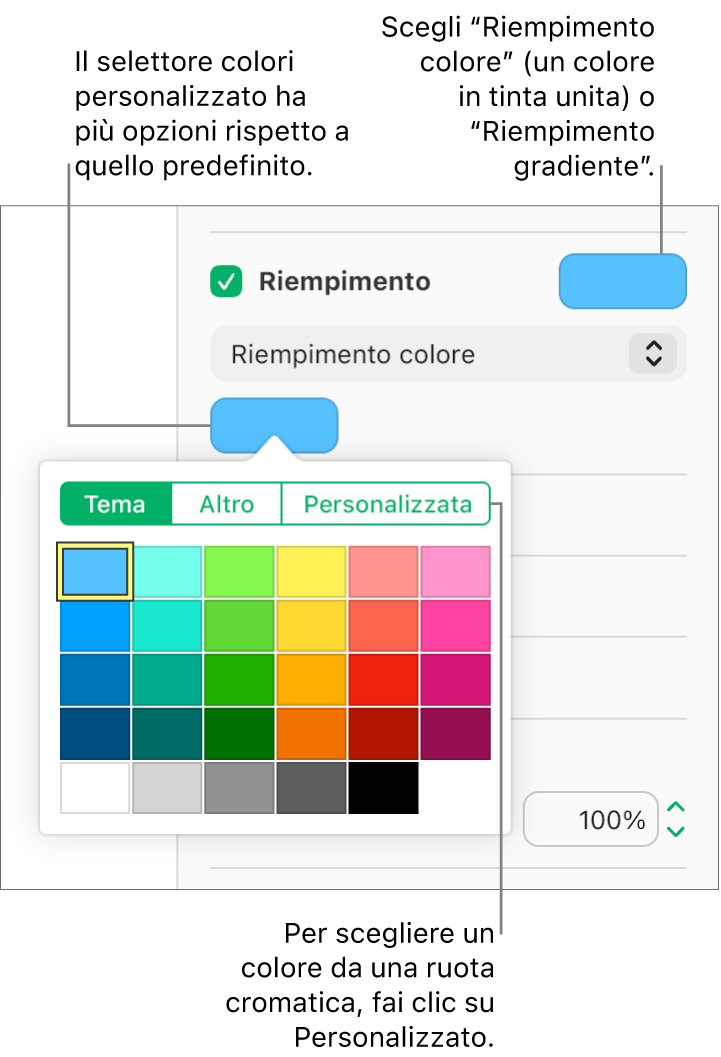This screenshot has width=721, height=1057.
Task: Select the currently highlighted light blue swatch
Action: pos(95,571)
